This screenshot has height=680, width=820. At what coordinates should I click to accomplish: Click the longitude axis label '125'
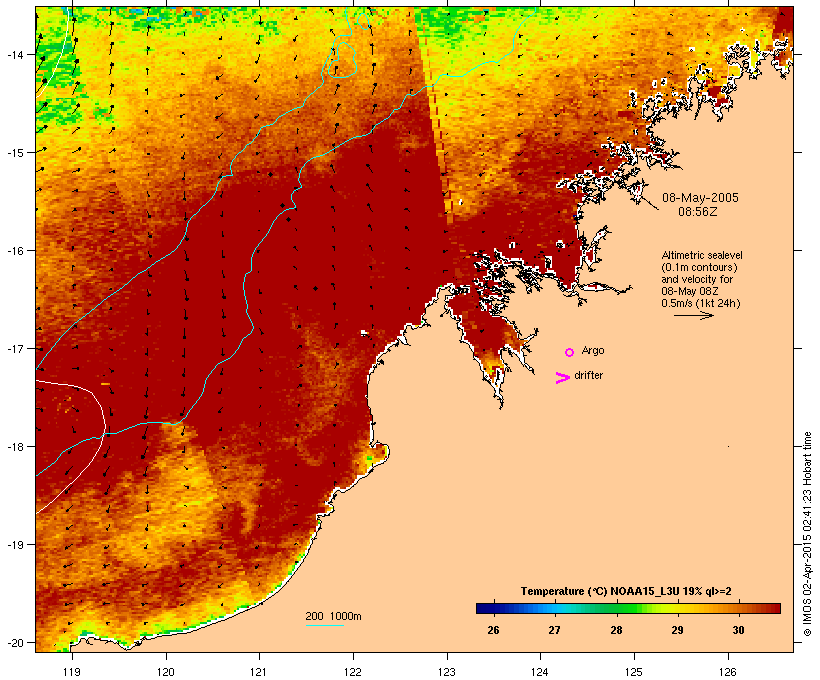pyautogui.click(x=634, y=672)
